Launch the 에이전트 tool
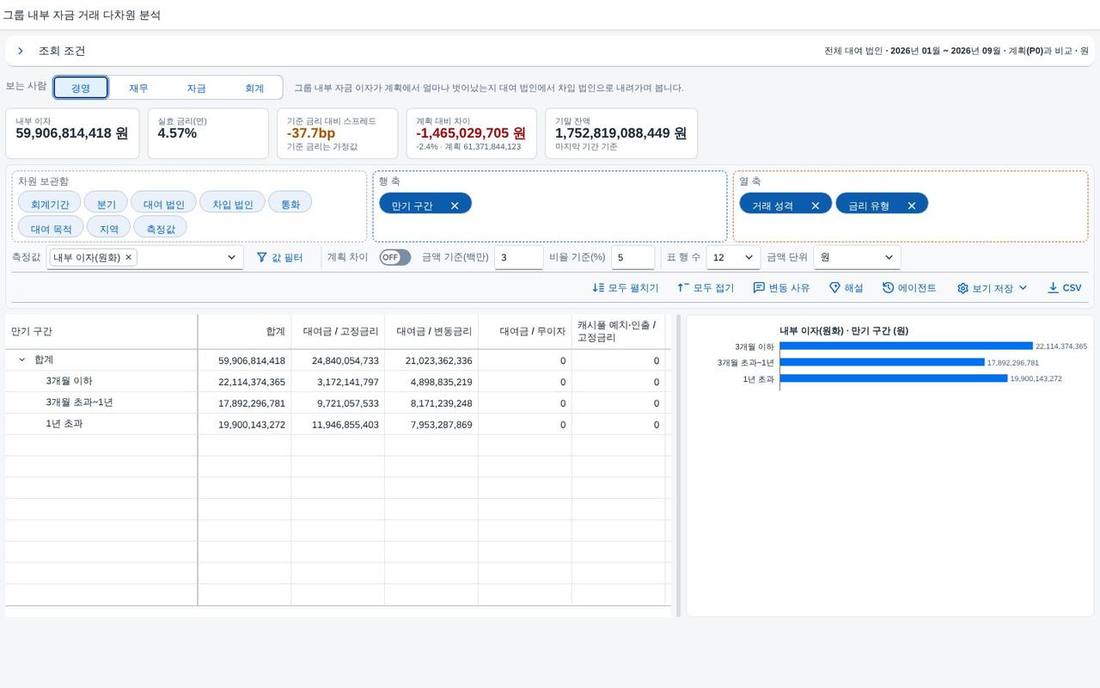 [909, 288]
